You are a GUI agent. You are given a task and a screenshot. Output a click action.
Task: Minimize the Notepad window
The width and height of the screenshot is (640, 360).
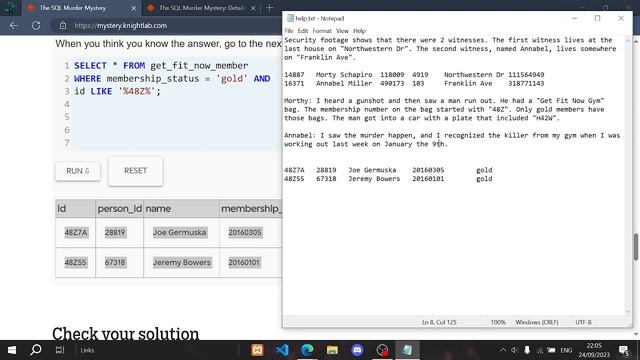pos(574,18)
